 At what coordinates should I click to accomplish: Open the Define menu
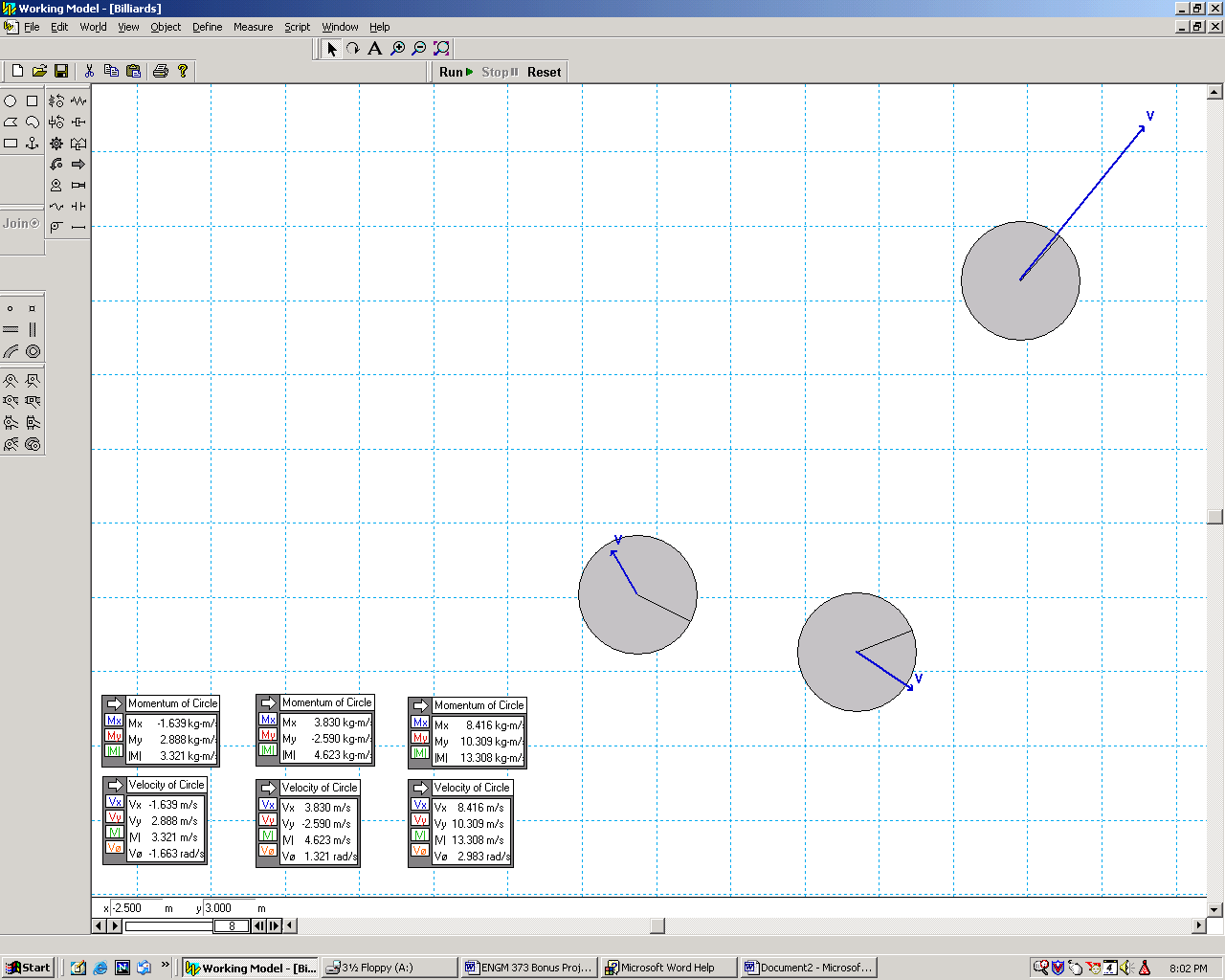pos(208,27)
